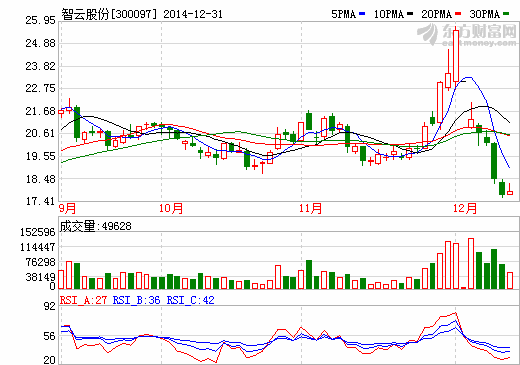Image resolution: width=520 pixels, height=365 pixels.
Task: Click the RSI_A:27 indicator label
Action: [83, 300]
